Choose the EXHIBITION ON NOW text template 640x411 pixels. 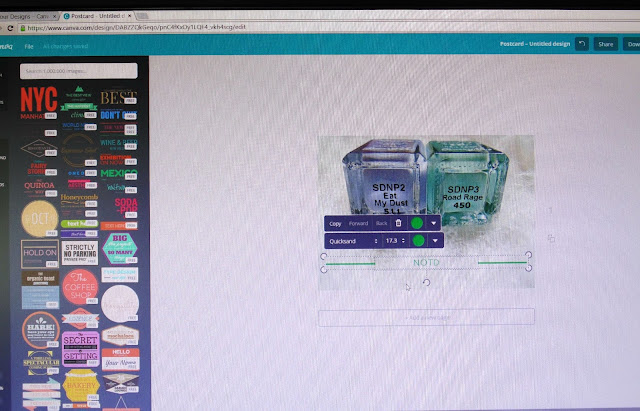pos(118,159)
